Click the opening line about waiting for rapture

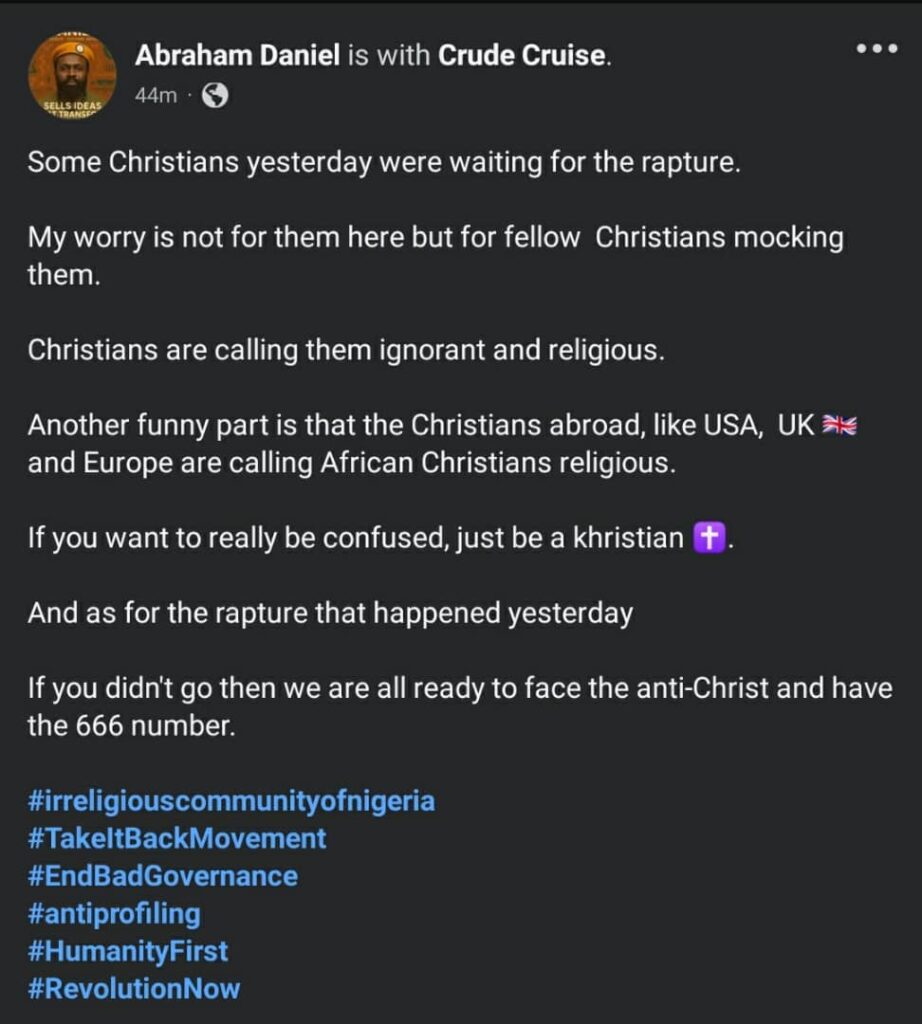pyautogui.click(x=384, y=162)
